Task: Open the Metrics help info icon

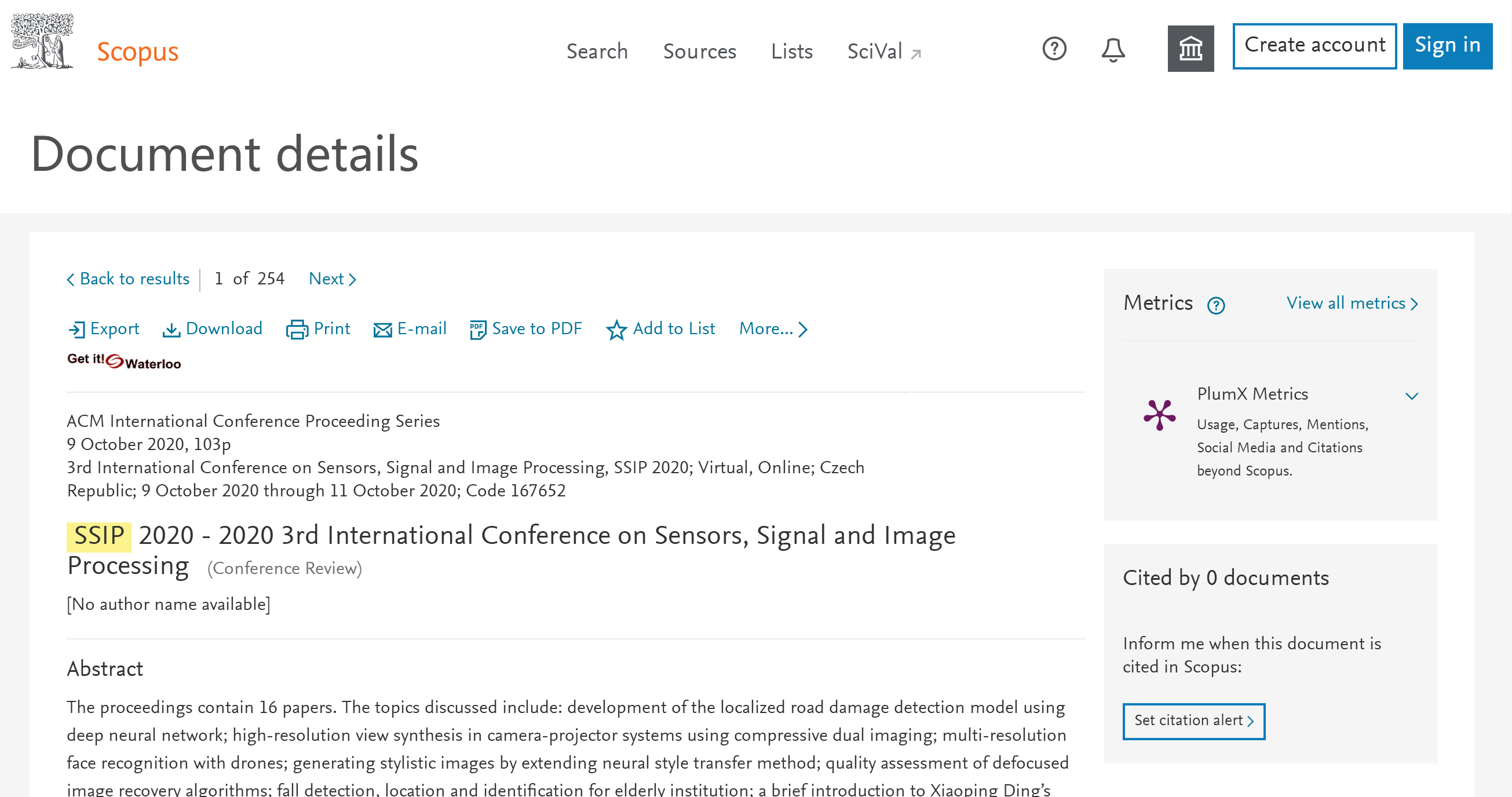Action: click(x=1215, y=305)
